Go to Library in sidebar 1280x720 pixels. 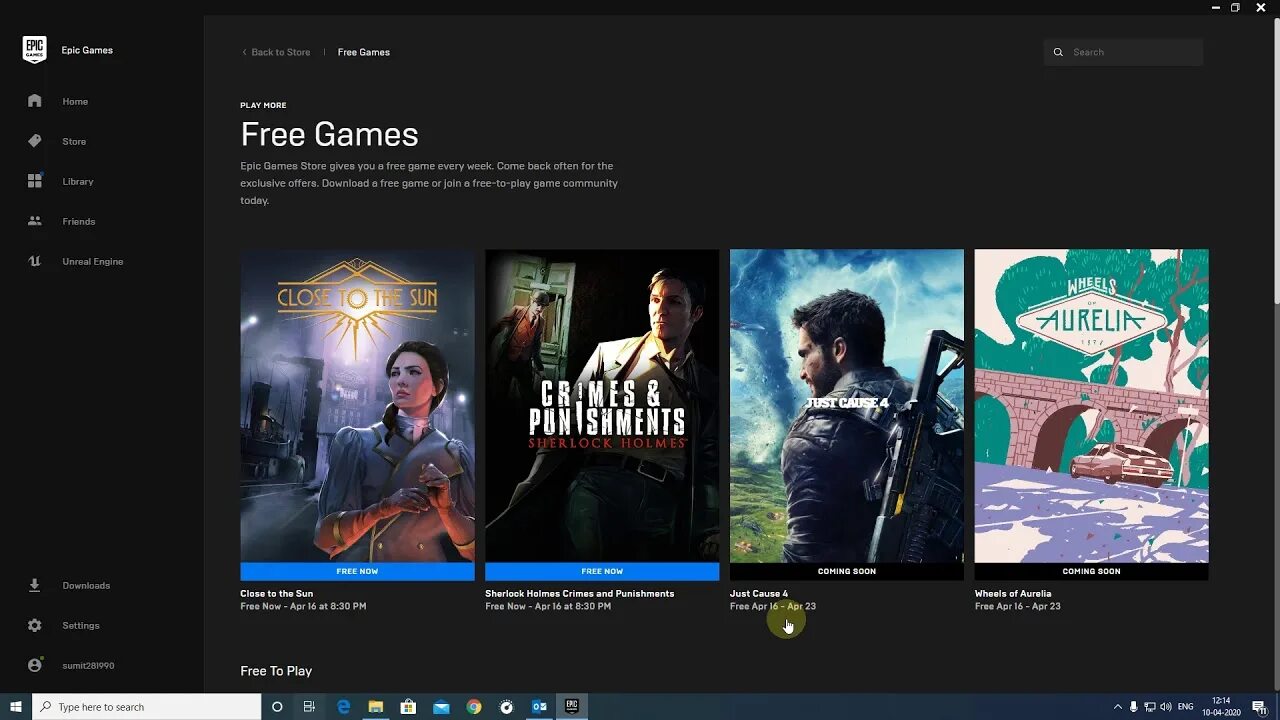point(78,181)
